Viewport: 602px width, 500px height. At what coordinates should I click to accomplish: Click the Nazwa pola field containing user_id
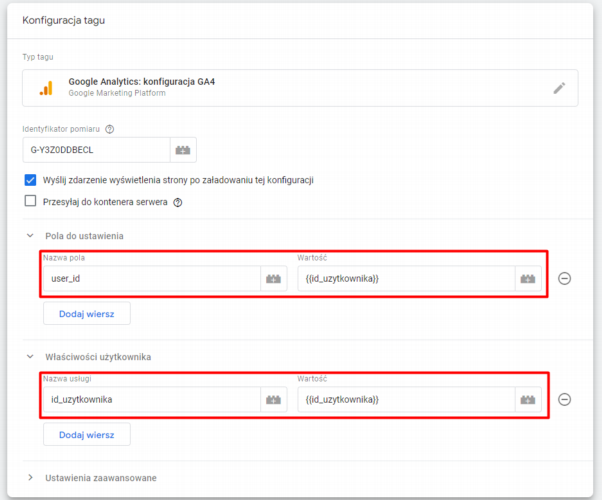pos(150,278)
